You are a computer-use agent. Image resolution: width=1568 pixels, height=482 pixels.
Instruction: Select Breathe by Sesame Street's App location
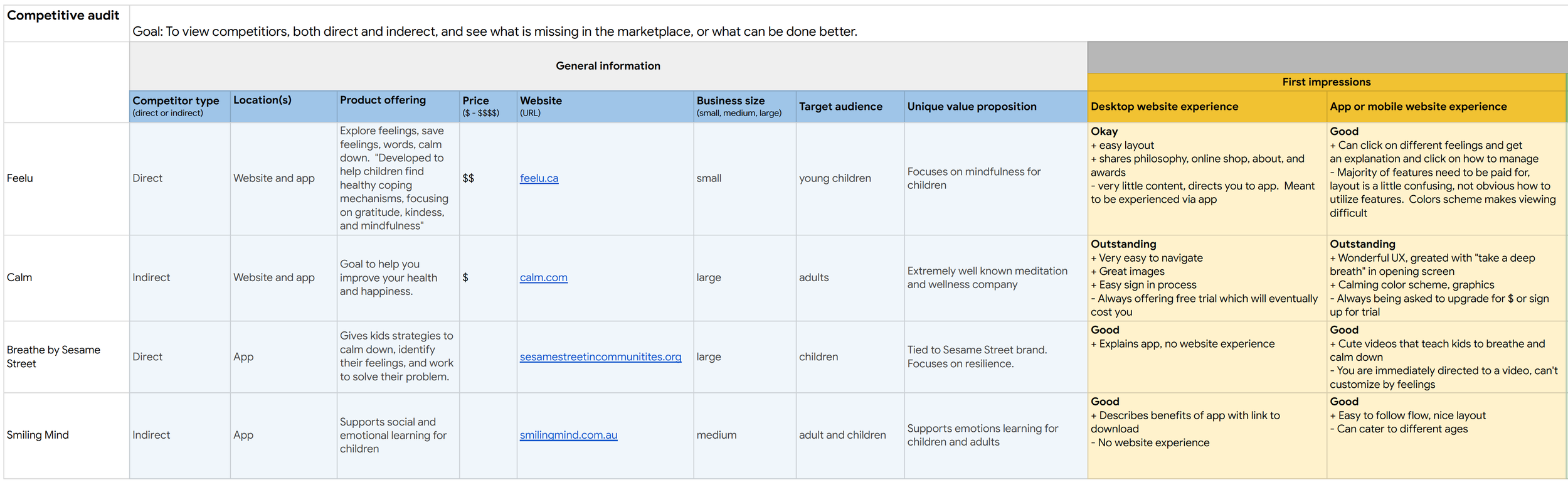tap(283, 357)
